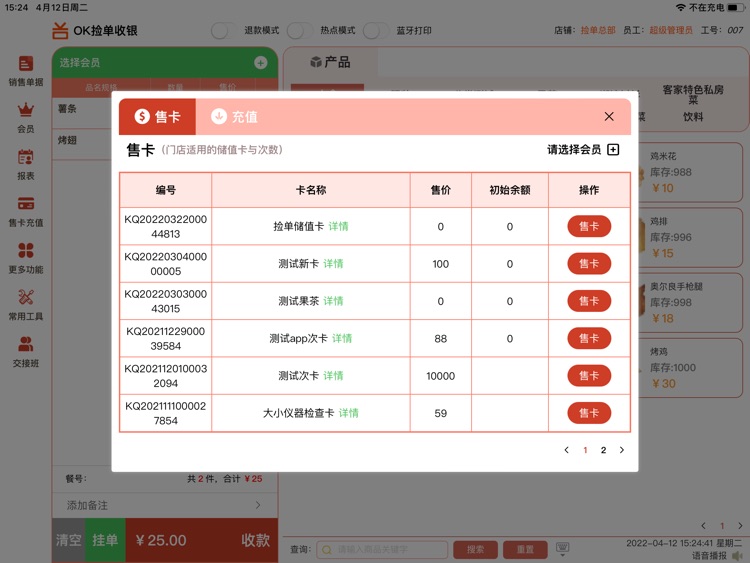Toggle the 蓝牙打印 switch
750x563 pixels.
(375, 31)
